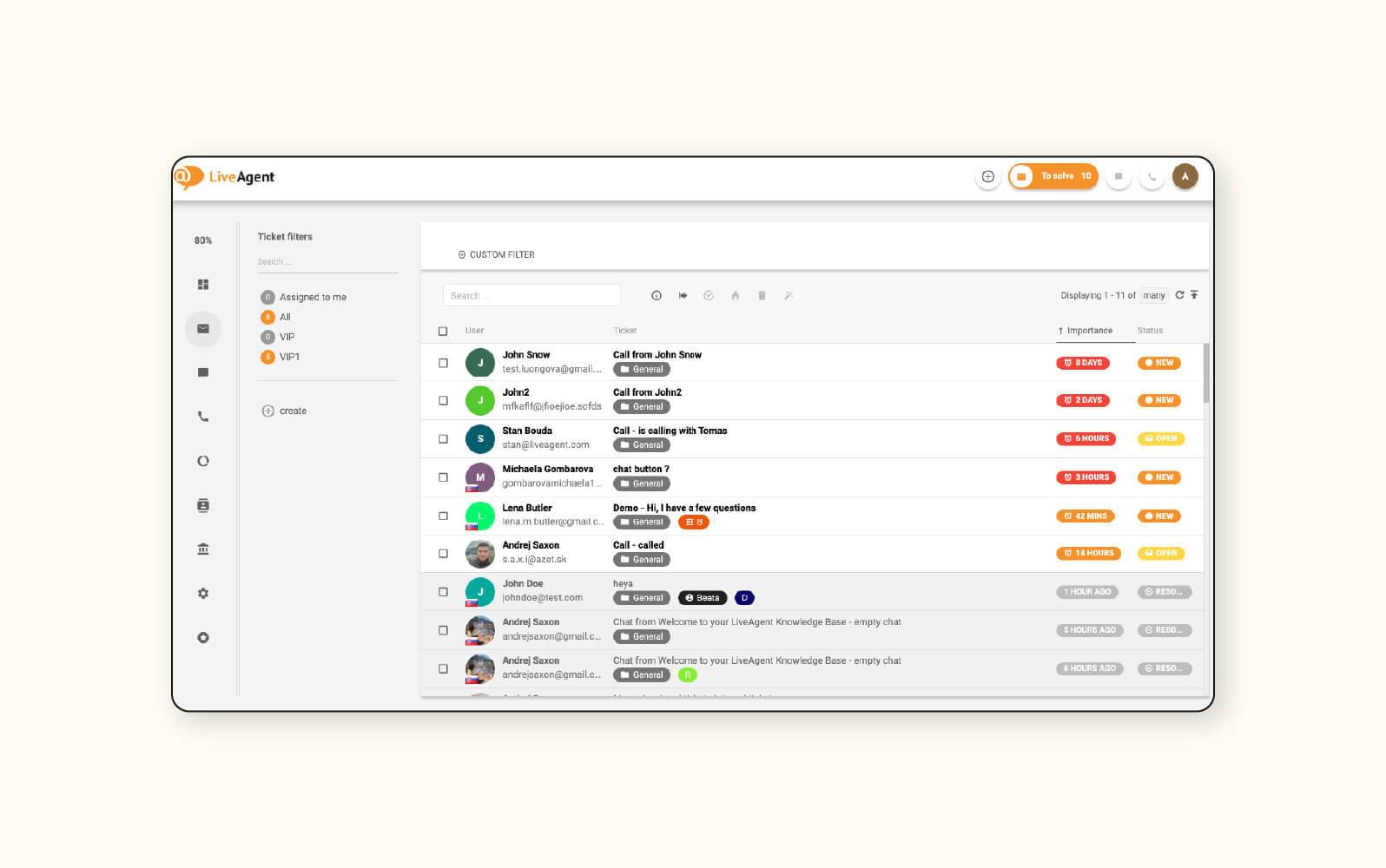Sort by Status column header
The image size is (1386, 868).
[1150, 331]
